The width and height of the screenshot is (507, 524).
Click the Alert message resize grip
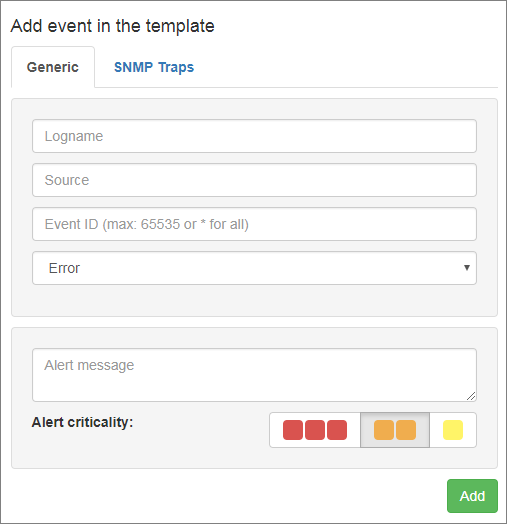pyautogui.click(x=471, y=396)
